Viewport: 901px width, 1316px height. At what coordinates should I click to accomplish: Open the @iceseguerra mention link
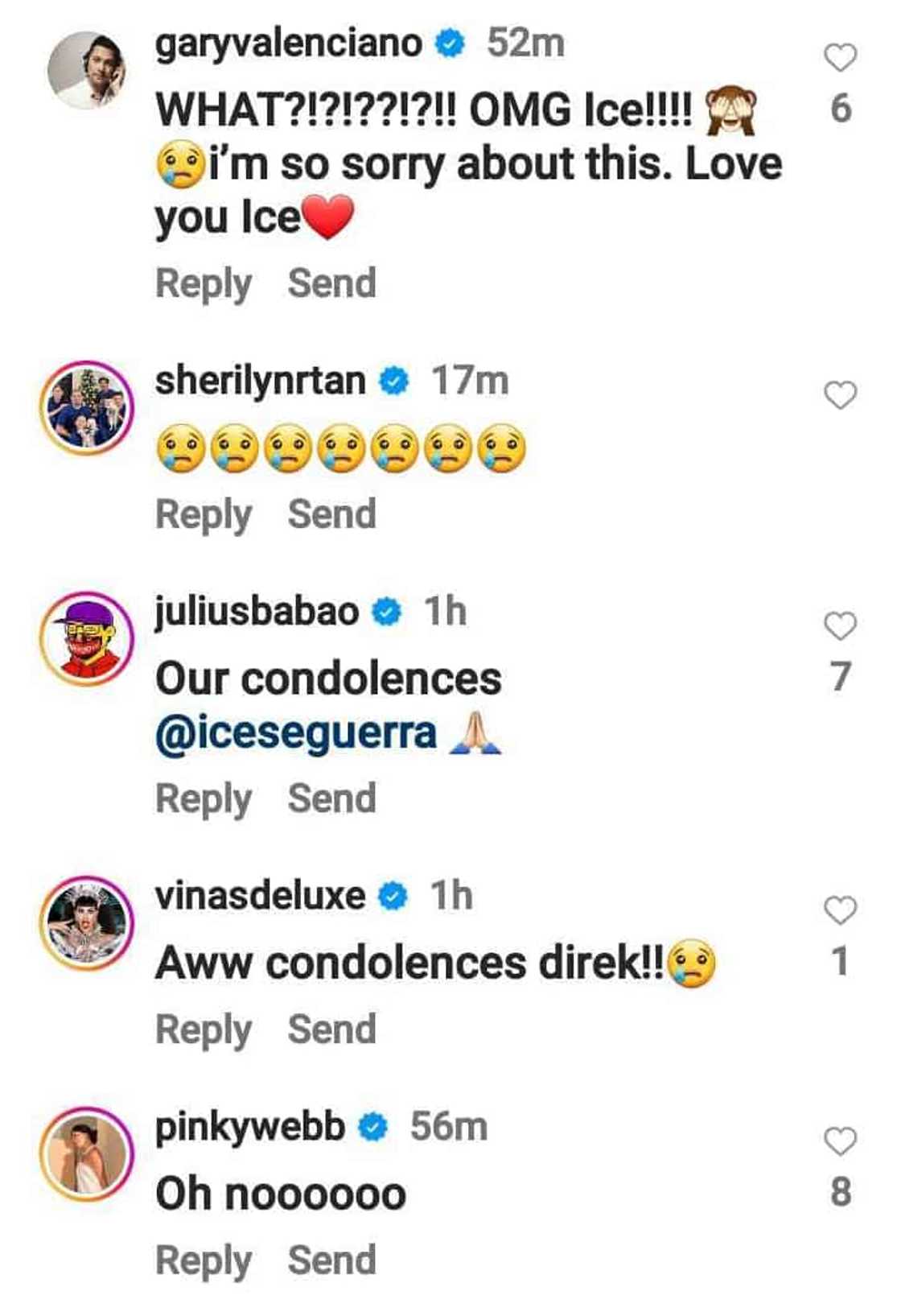(296, 733)
